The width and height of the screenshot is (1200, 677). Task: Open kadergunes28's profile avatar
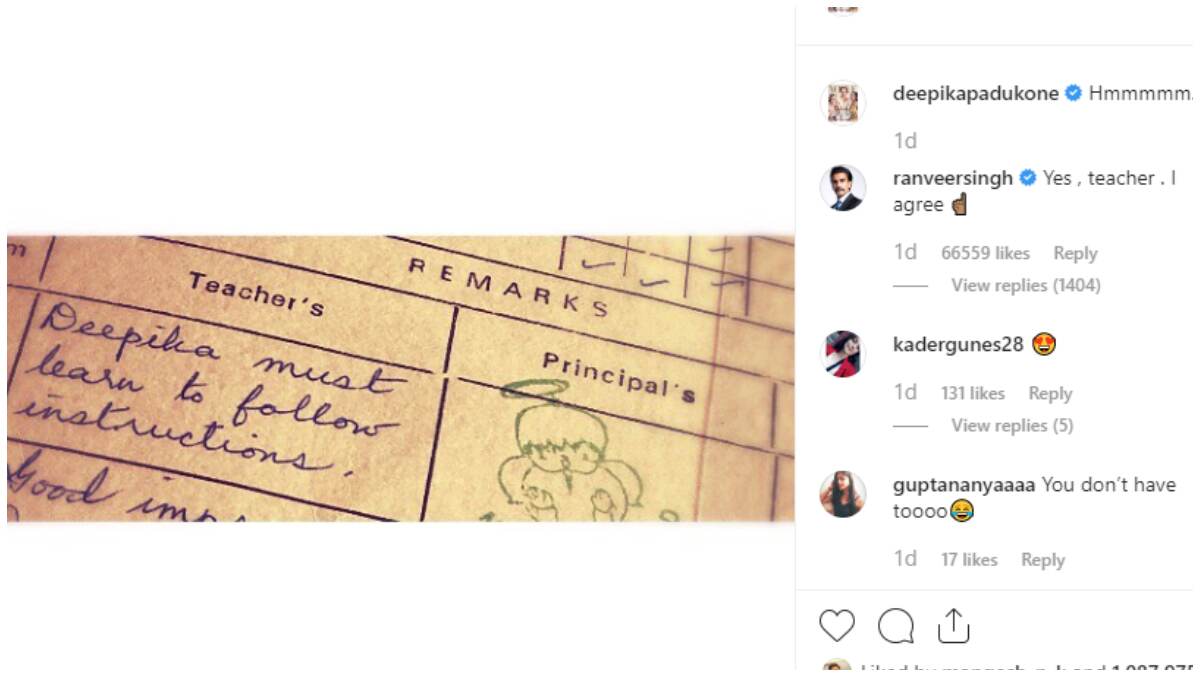(842, 353)
